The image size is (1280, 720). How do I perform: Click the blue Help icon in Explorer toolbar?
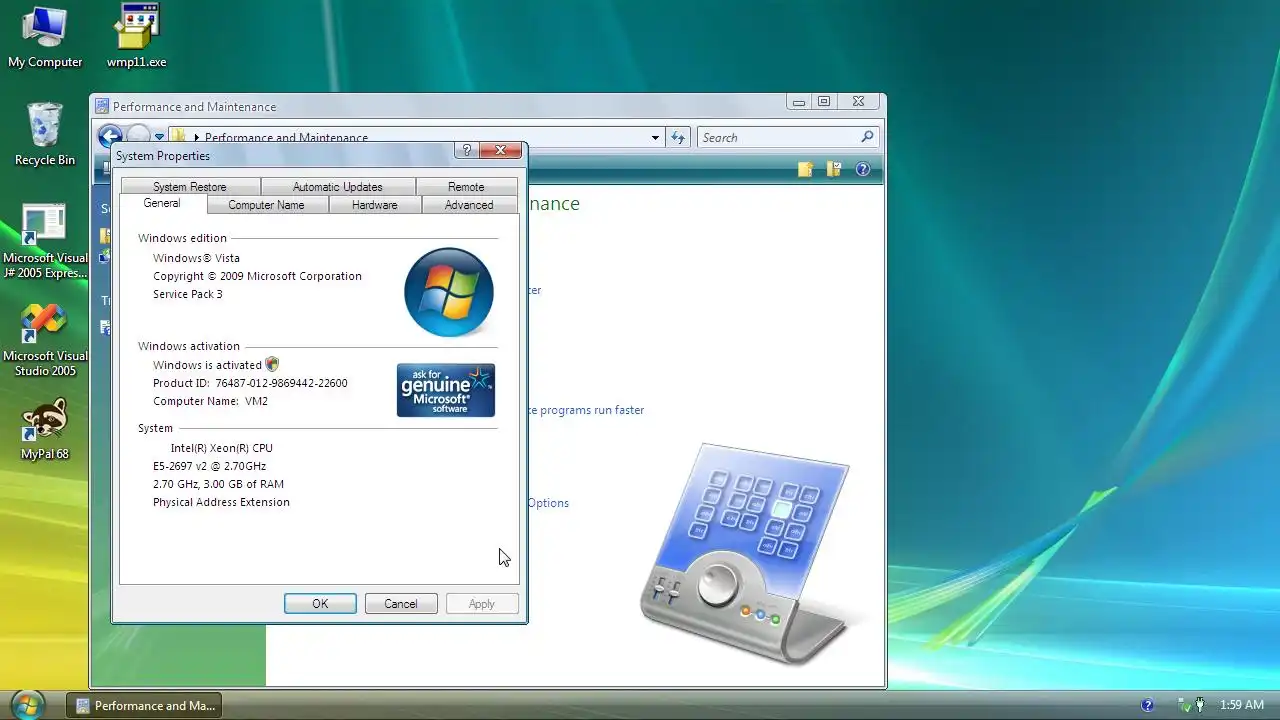tap(862, 170)
